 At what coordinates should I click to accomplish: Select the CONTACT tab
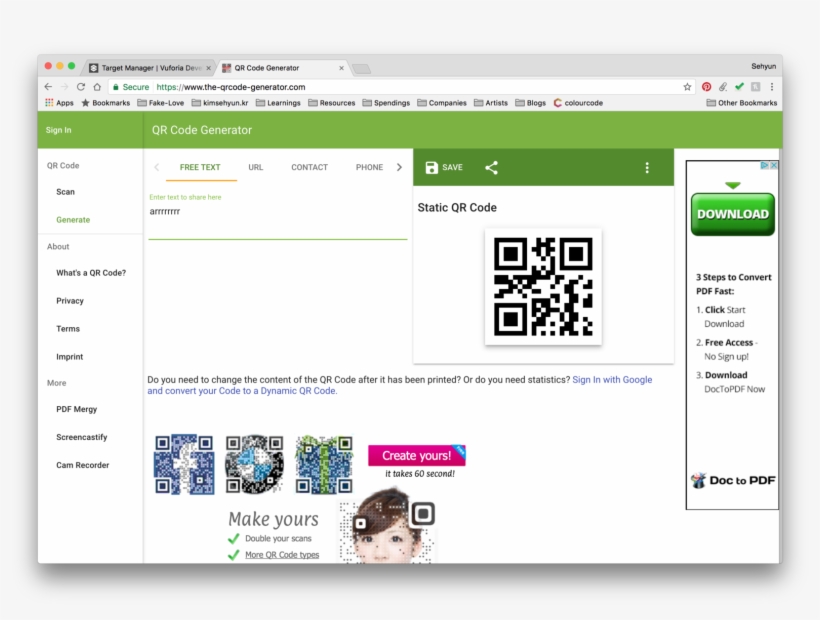[x=310, y=167]
